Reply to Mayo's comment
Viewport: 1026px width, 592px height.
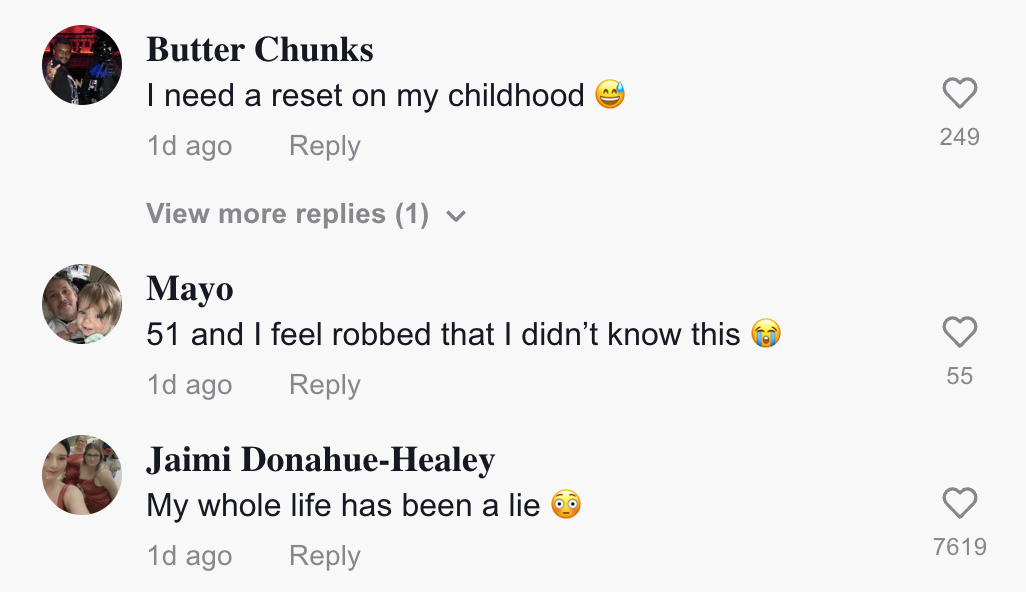324,385
